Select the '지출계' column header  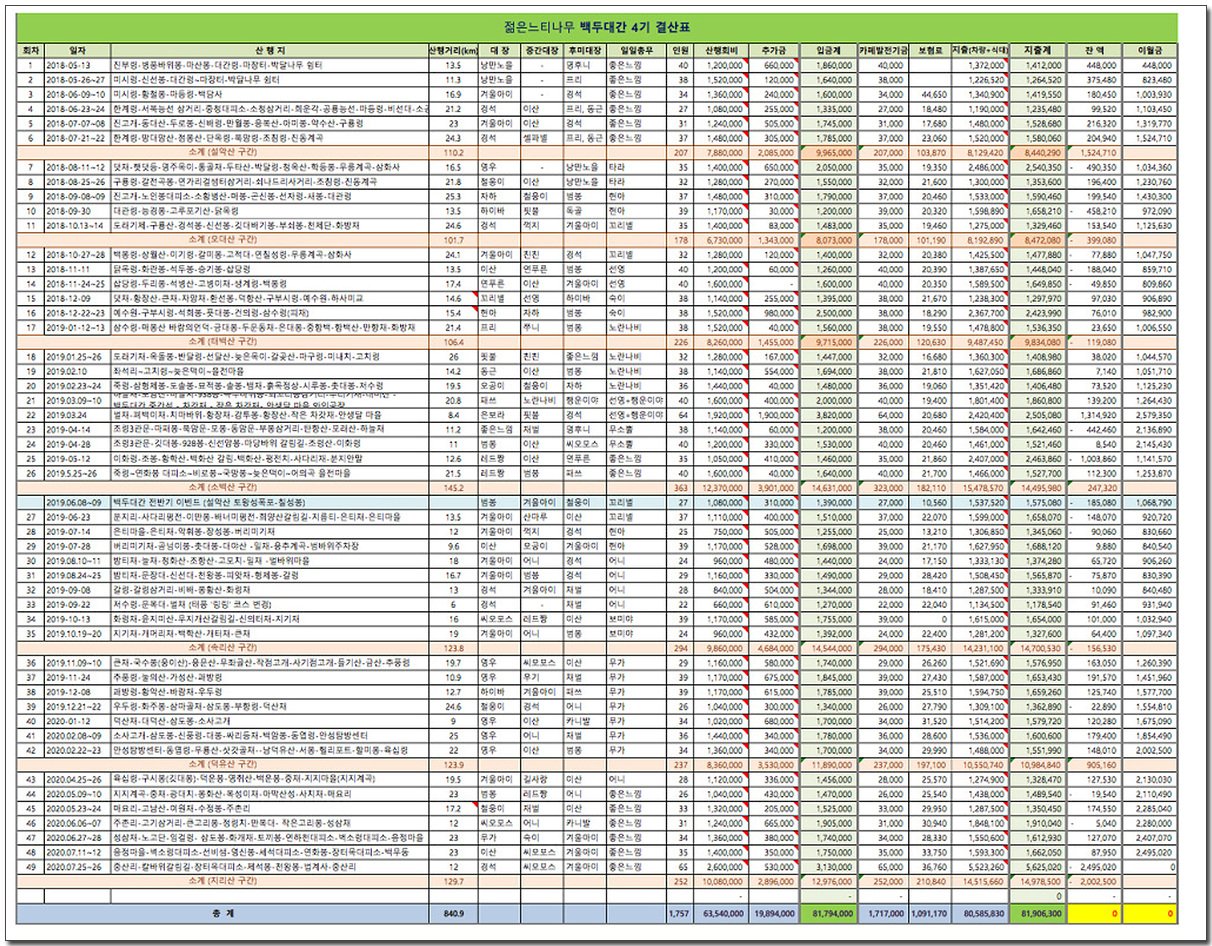[1037, 51]
